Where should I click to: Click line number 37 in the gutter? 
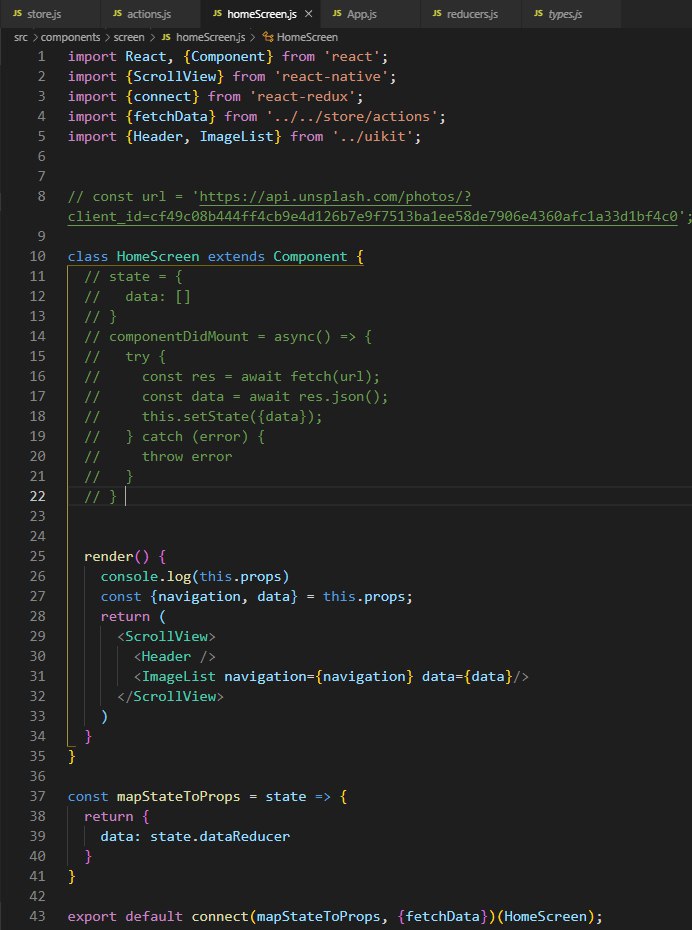pyautogui.click(x=37, y=797)
